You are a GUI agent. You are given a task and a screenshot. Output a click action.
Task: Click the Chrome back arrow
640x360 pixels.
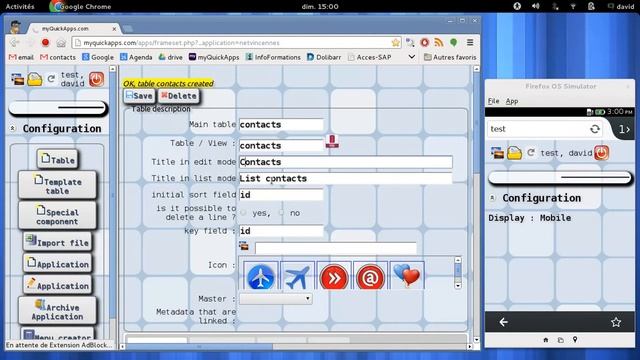coord(15,42)
